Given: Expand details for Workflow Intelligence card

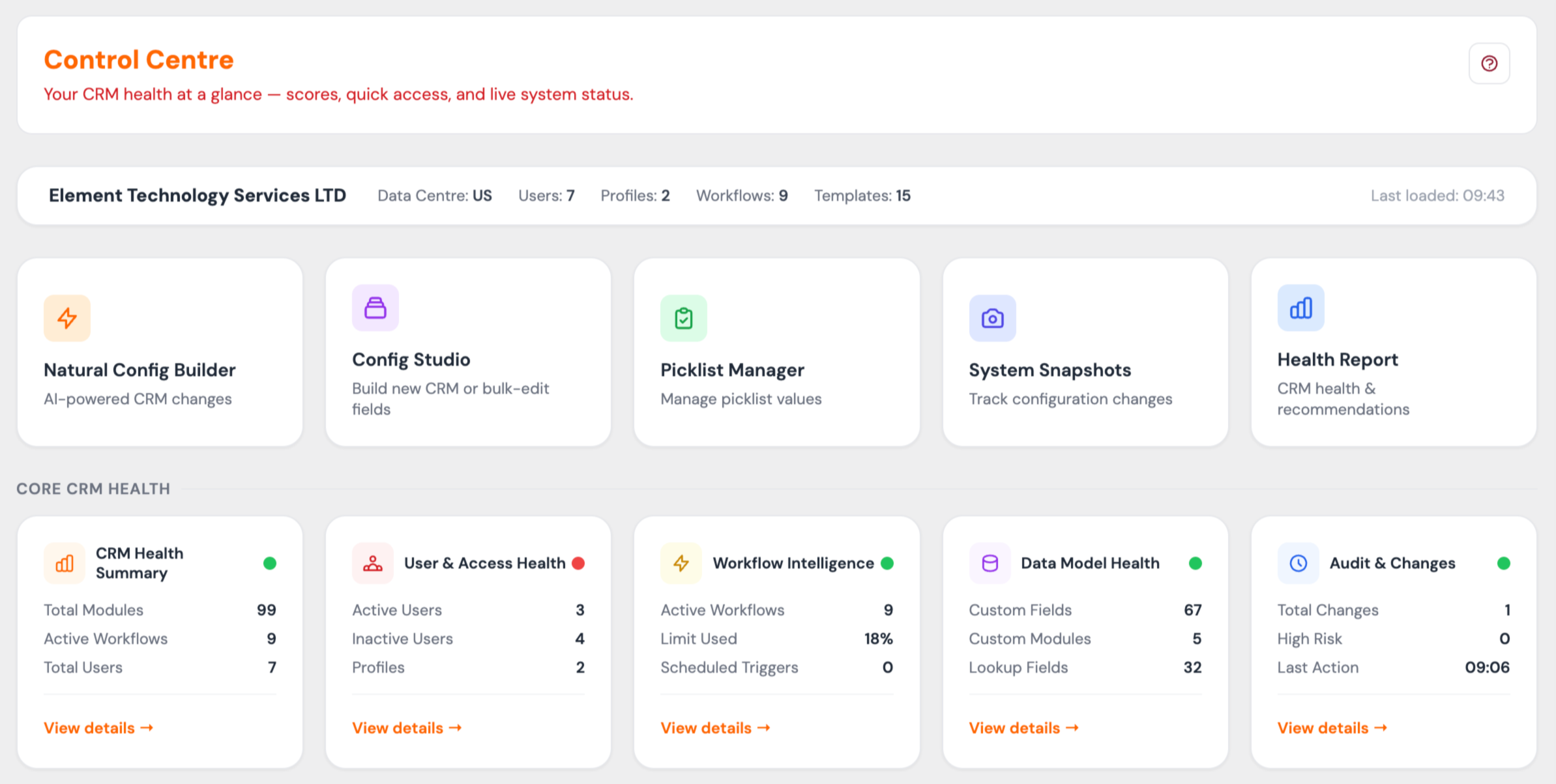Looking at the screenshot, I should point(715,727).
